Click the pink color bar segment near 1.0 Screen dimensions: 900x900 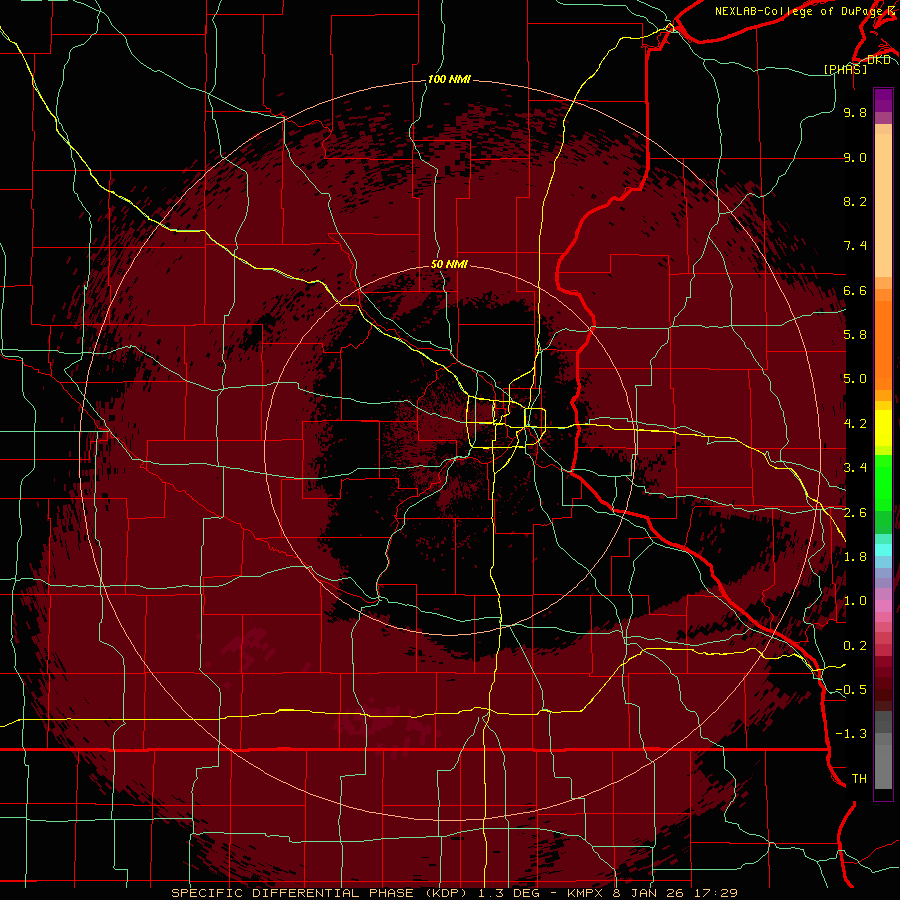coord(883,606)
